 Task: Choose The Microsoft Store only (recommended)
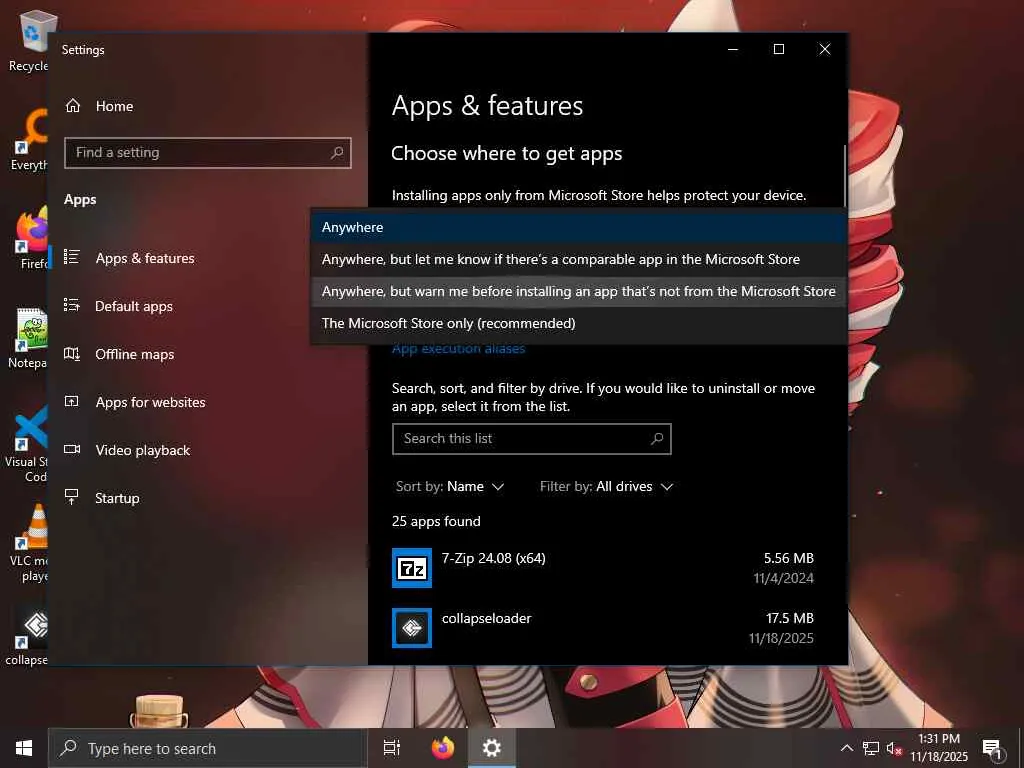tap(579, 323)
